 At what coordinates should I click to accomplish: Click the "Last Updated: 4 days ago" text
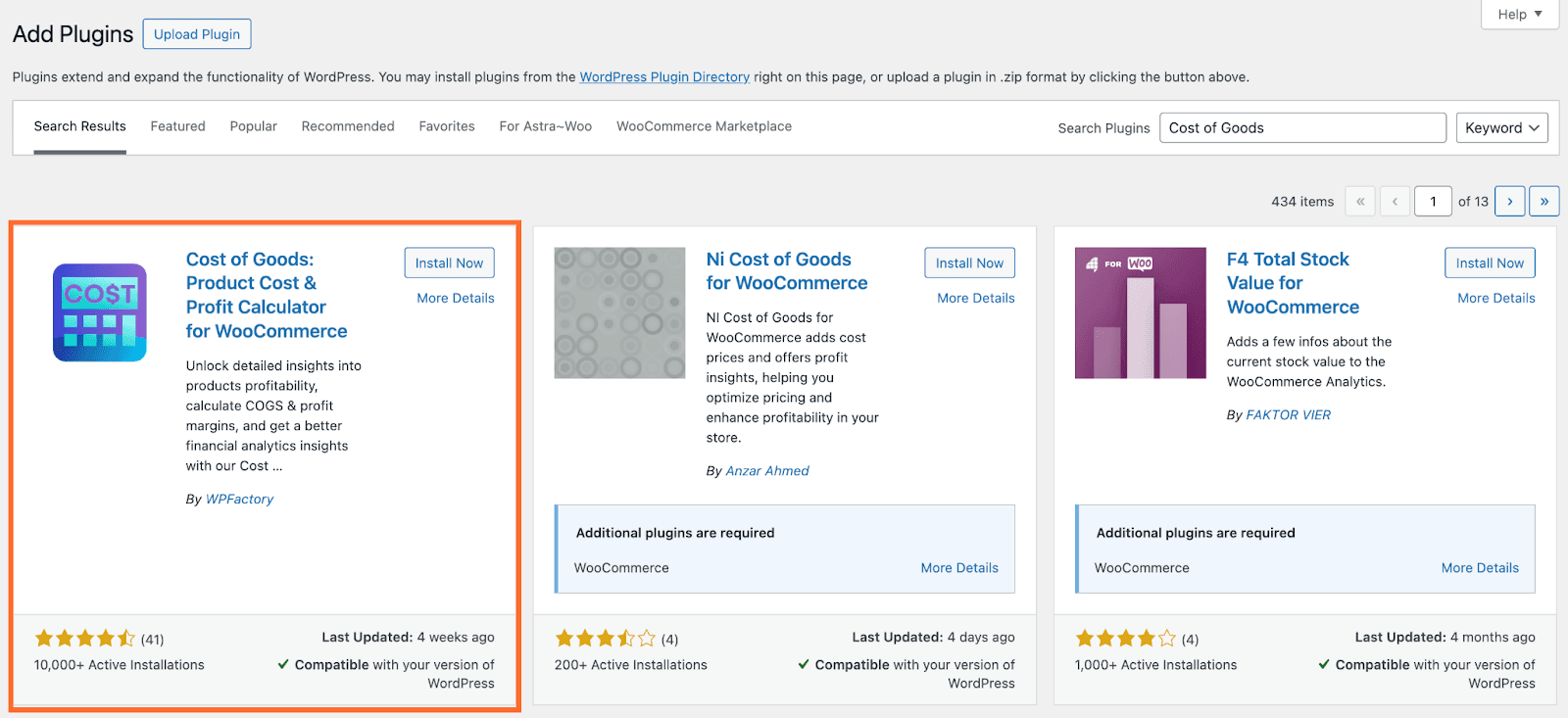934,637
